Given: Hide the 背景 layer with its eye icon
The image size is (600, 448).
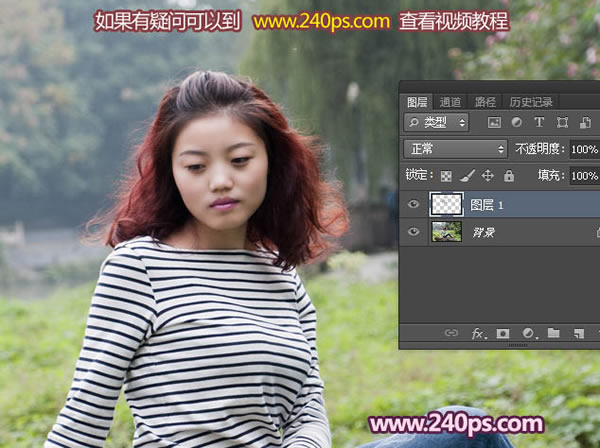Looking at the screenshot, I should (414, 231).
